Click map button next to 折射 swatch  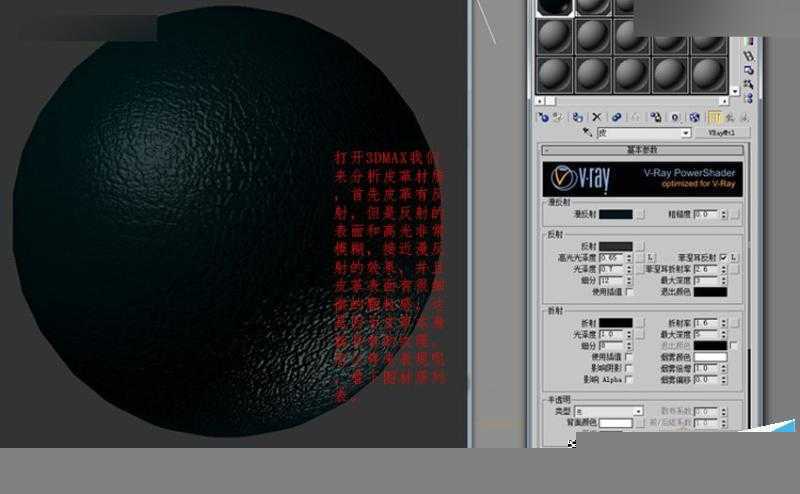640,323
